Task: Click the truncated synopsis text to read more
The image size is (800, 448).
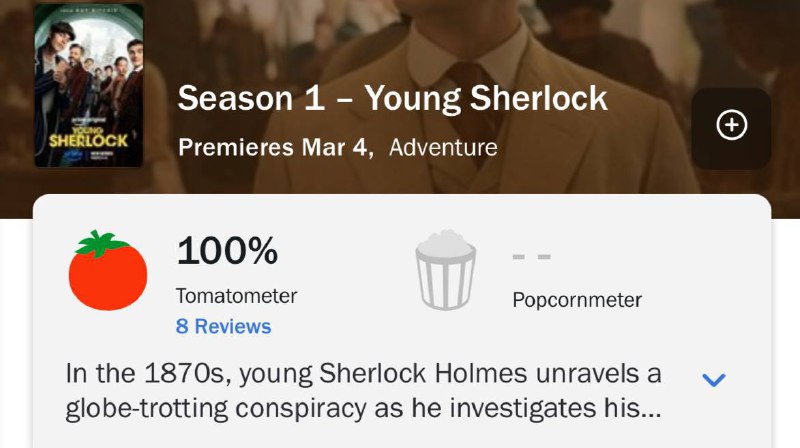Action: pyautogui.click(x=363, y=392)
